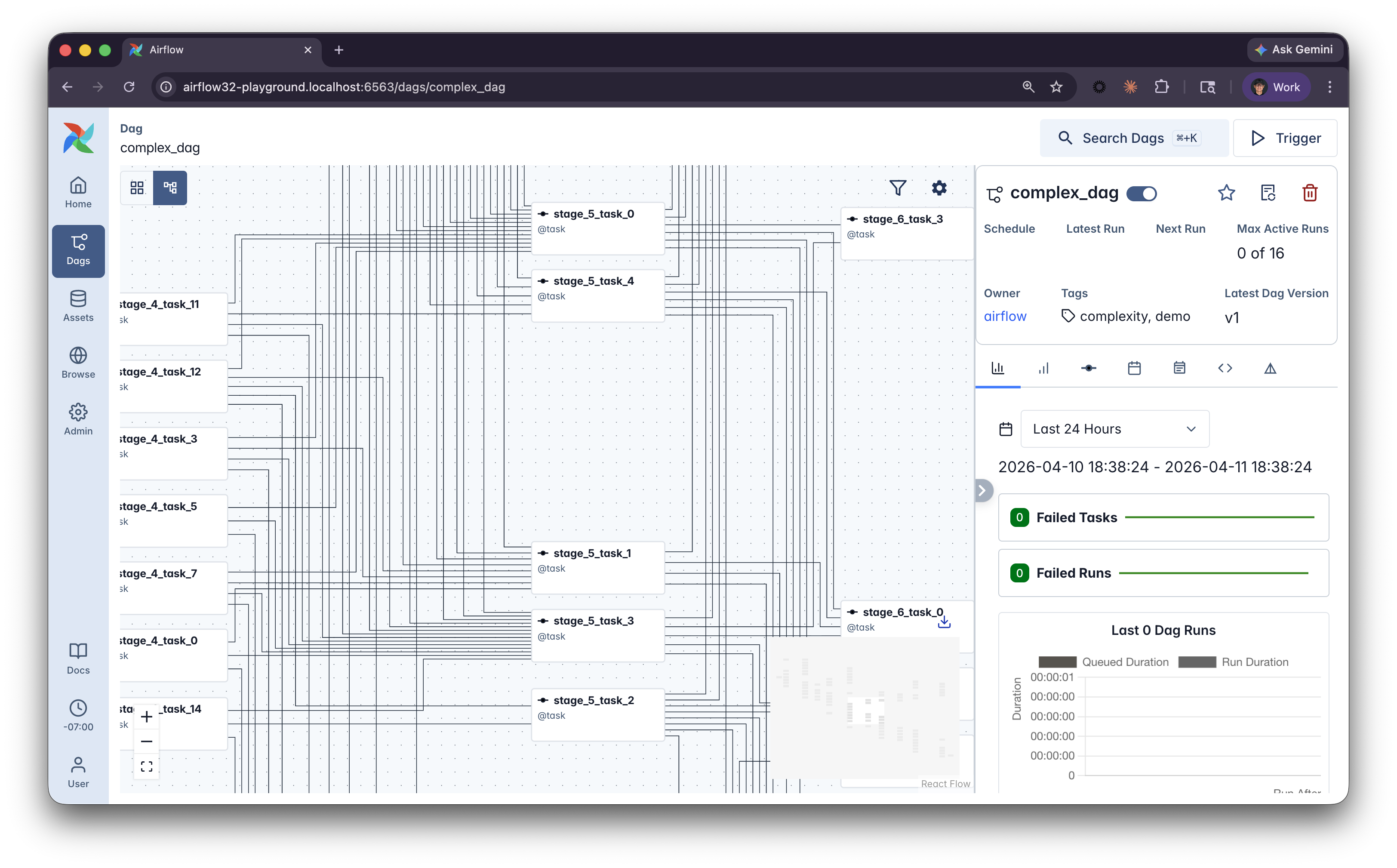1397x868 pixels.
Task: Open the calendar tab in the details panel
Action: 1134,369
